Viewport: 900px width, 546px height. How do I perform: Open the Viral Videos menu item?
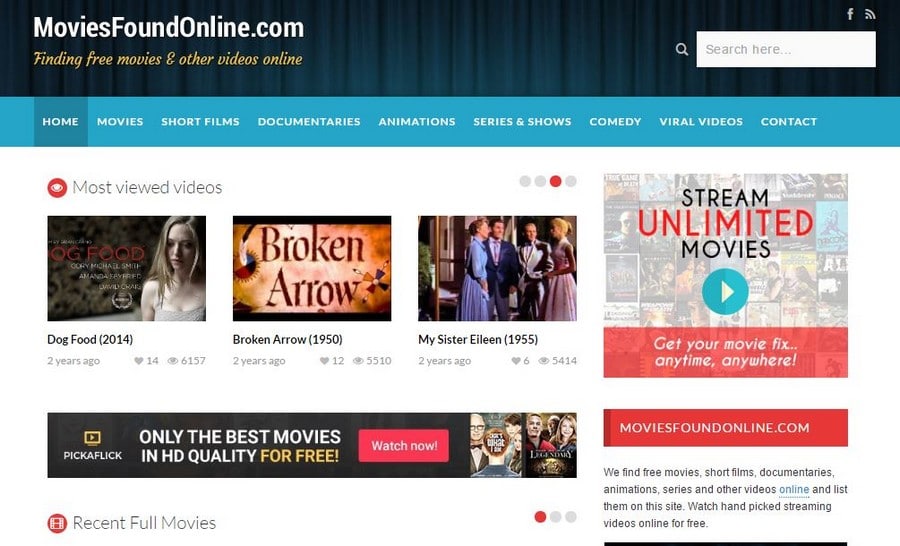click(701, 122)
